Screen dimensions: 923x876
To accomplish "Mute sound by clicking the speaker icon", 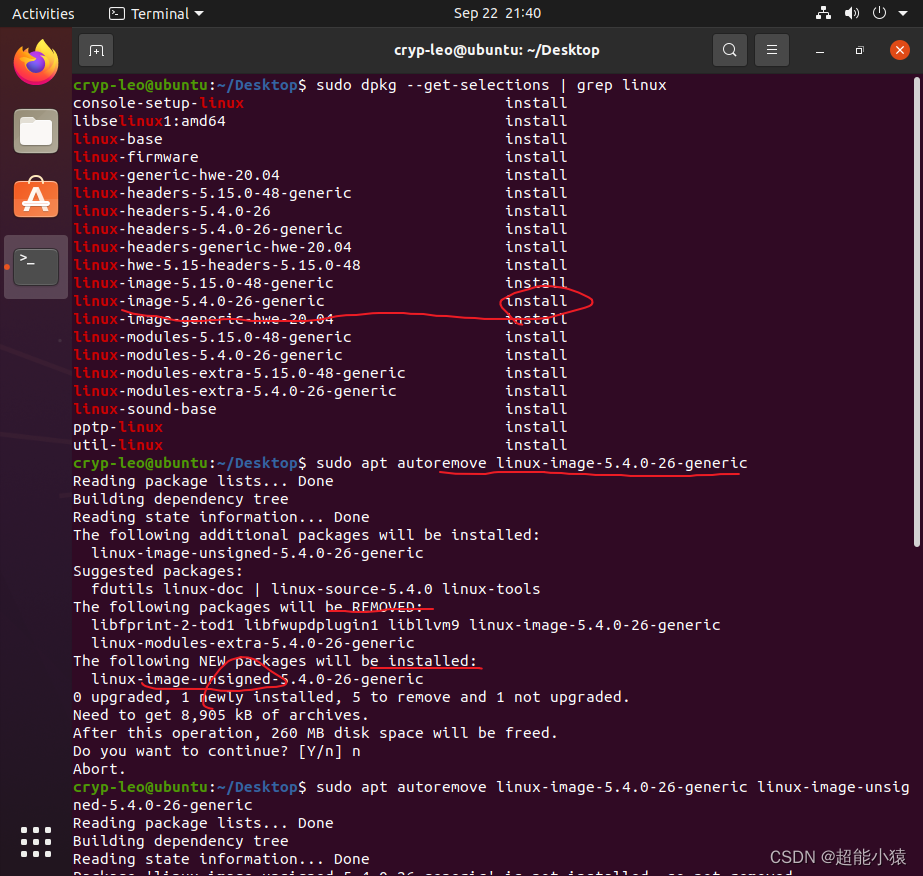I will (850, 13).
